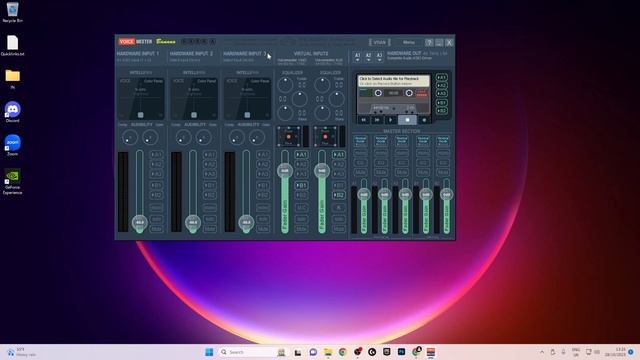The width and height of the screenshot is (640, 360).
Task: Click second virtual input Bass EQ knob
Action: [x=322, y=113]
